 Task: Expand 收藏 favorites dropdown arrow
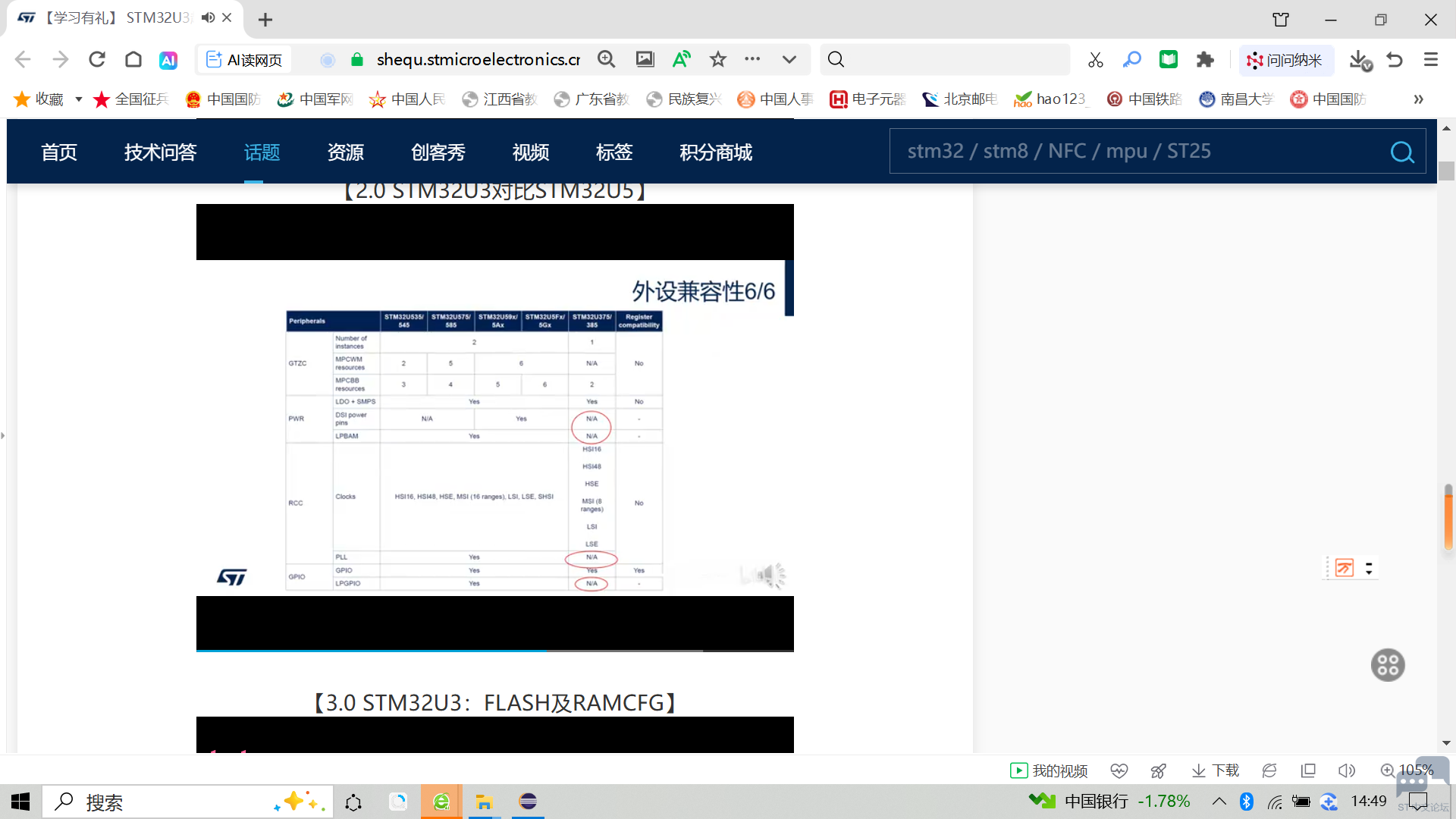click(78, 99)
